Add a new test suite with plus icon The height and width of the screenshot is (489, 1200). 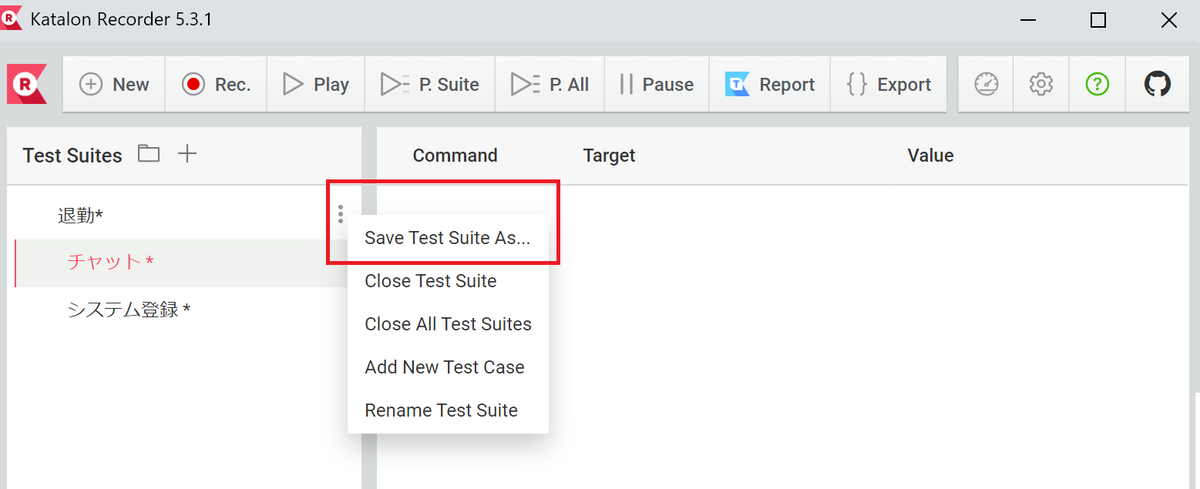click(187, 154)
